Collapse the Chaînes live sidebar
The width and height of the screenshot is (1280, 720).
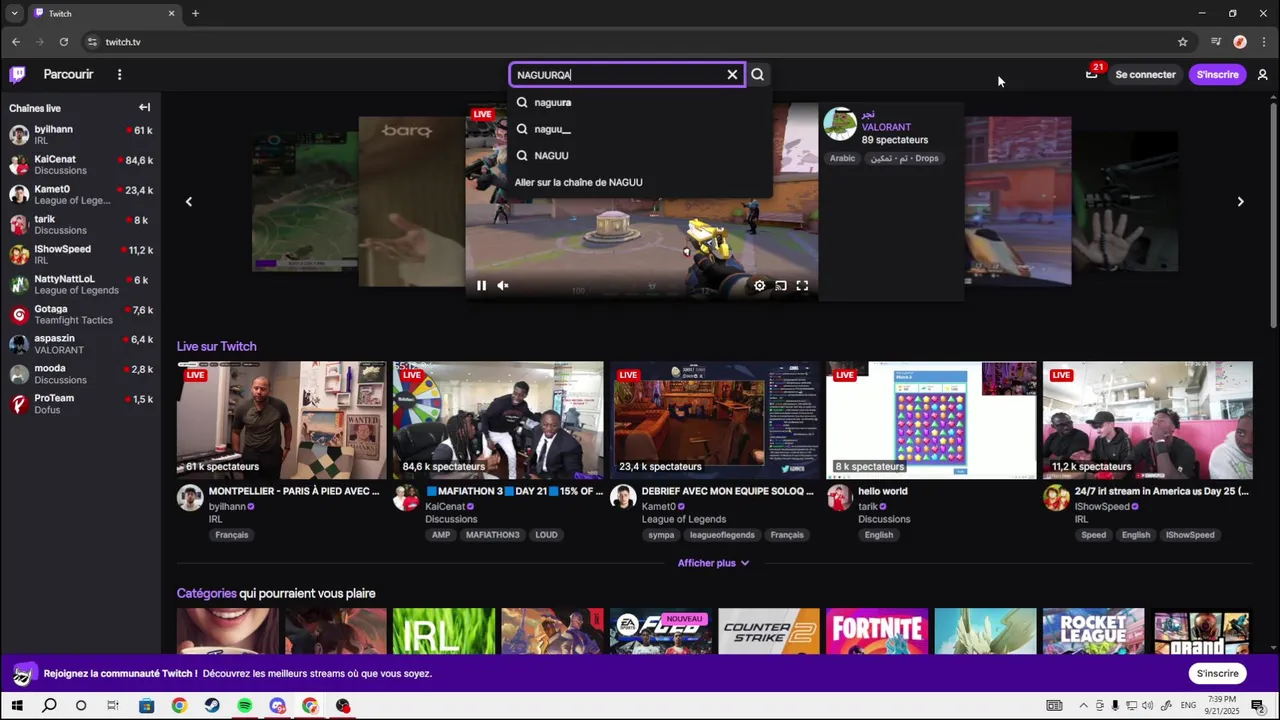tap(145, 107)
